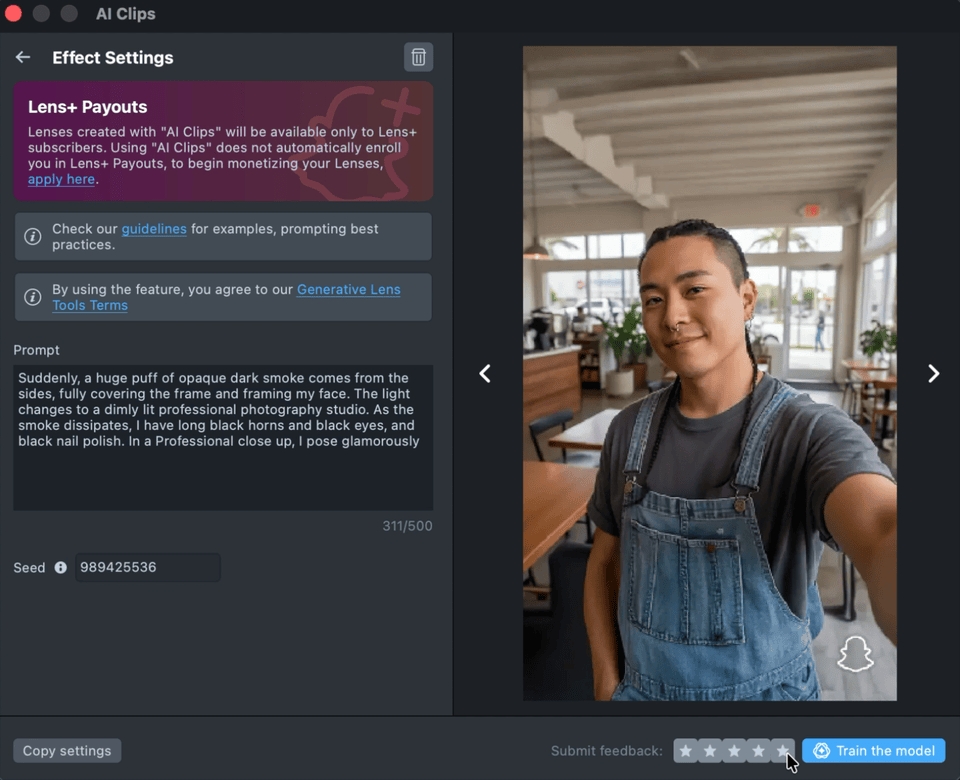Open the apply here link
960x780 pixels.
[61, 179]
